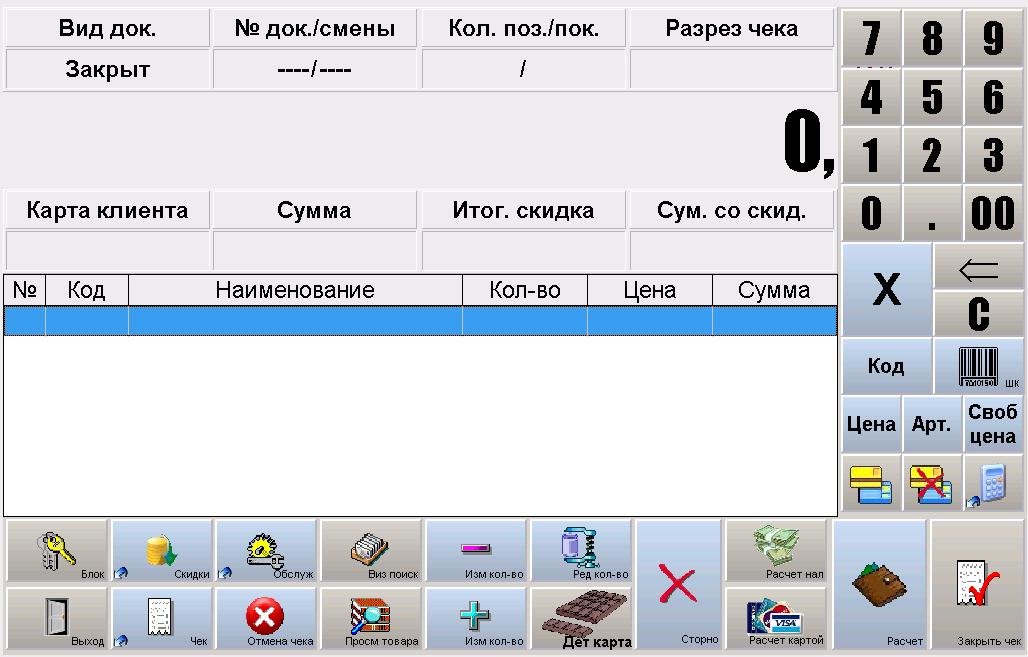The image size is (1028, 657).
Task: Open the Скидки discounts menu
Action: pos(162,551)
